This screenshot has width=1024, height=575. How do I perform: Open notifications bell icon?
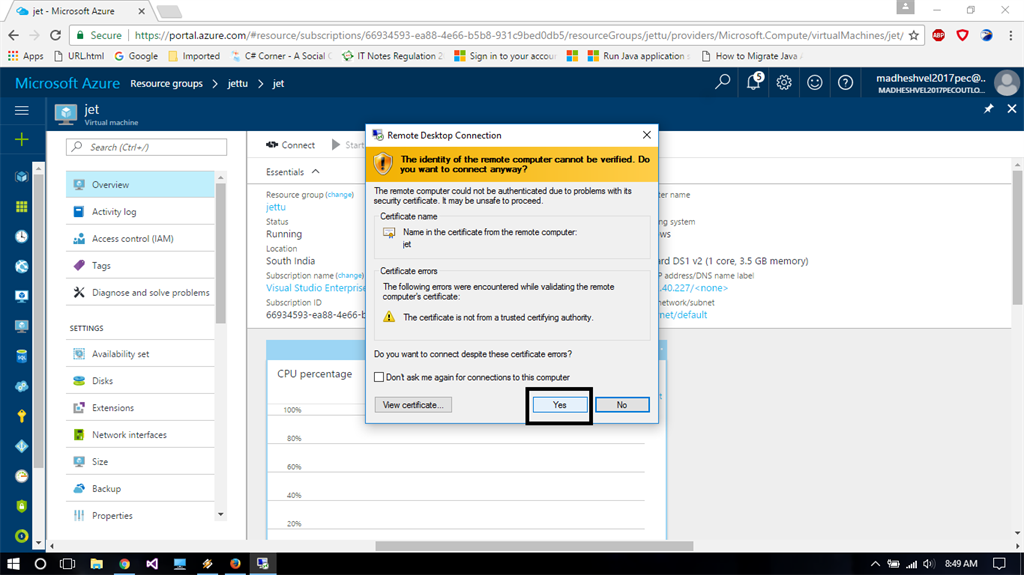(754, 82)
